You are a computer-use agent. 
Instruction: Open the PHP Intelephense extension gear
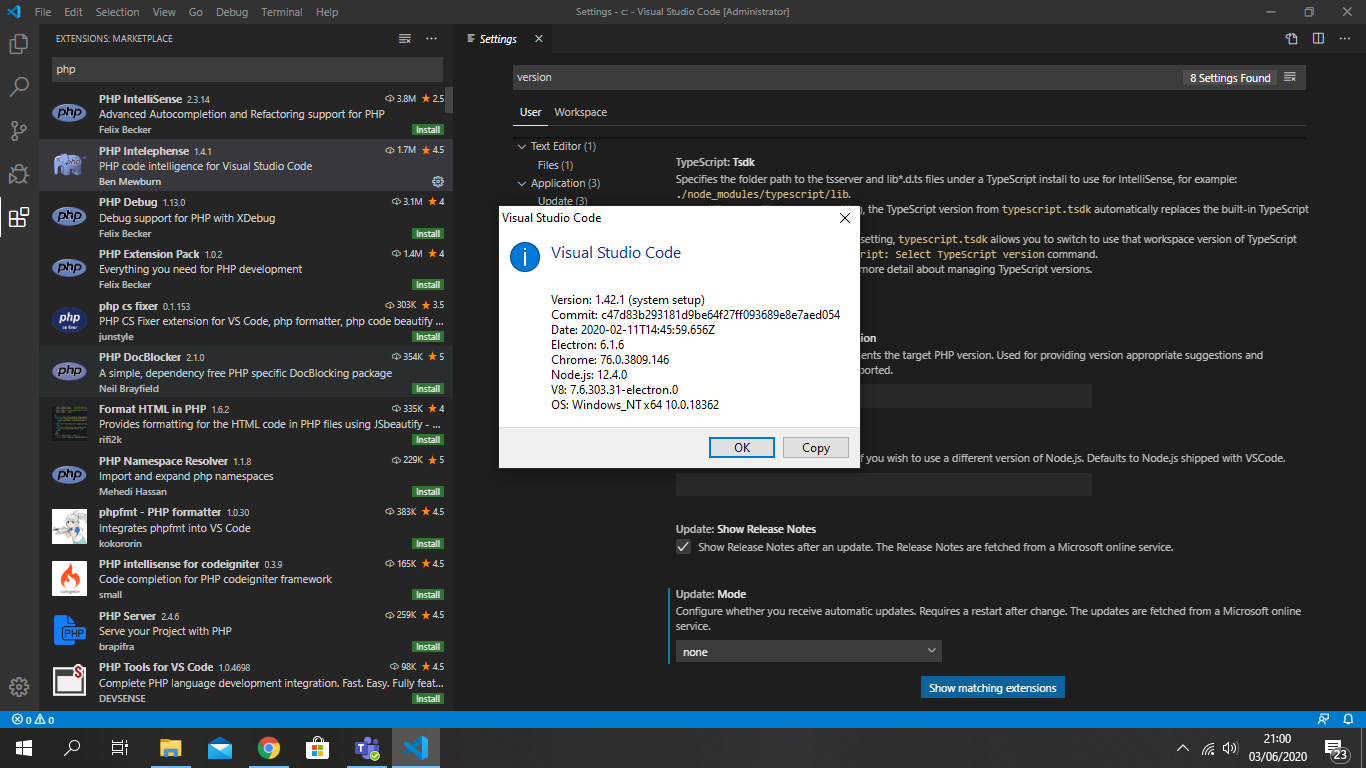437,182
